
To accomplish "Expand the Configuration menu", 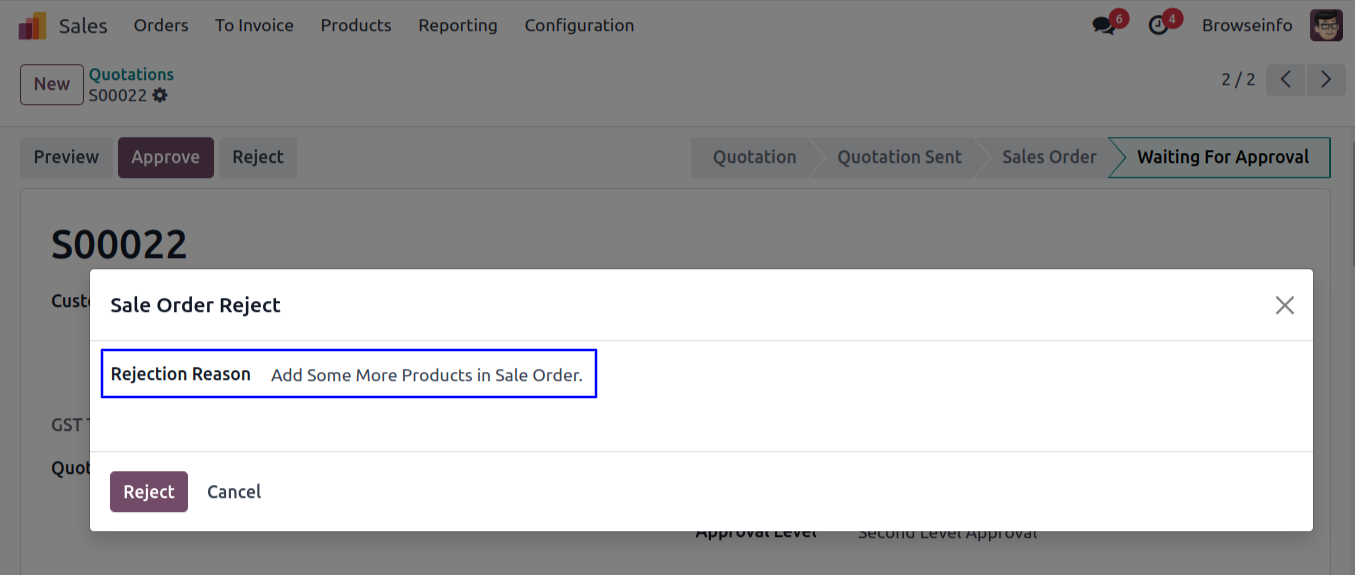I will 579,26.
